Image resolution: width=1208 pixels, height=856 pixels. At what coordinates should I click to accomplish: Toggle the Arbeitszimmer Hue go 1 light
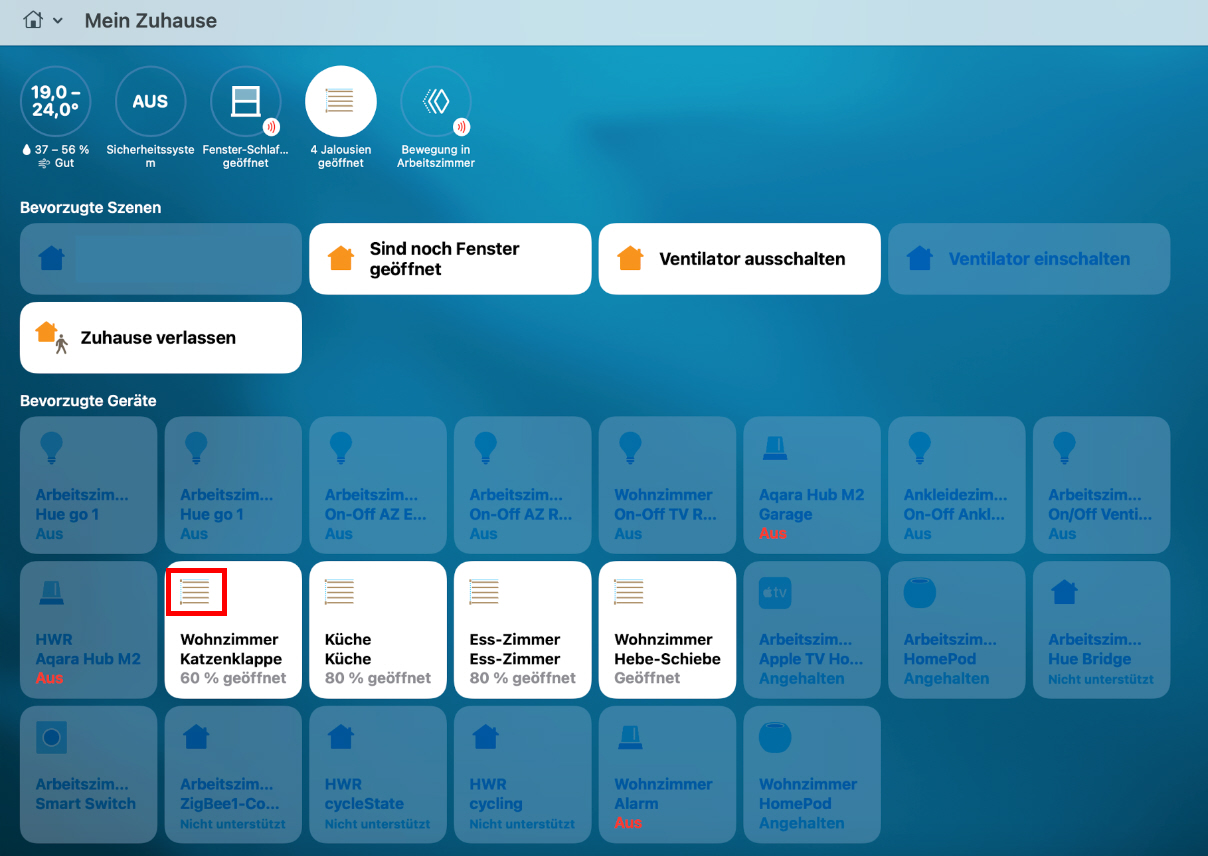pos(89,485)
